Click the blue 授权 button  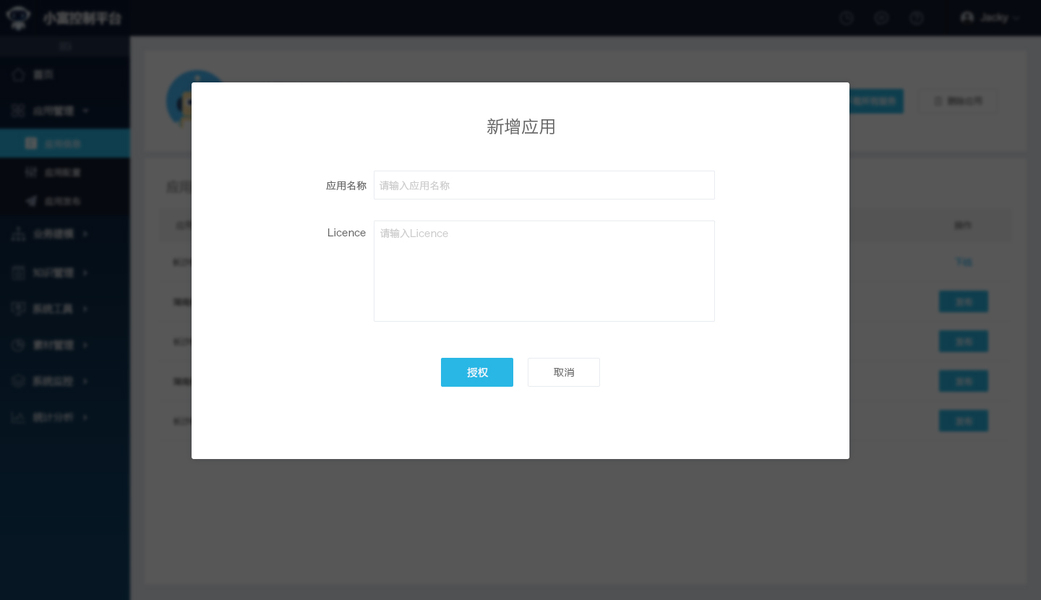(x=477, y=372)
